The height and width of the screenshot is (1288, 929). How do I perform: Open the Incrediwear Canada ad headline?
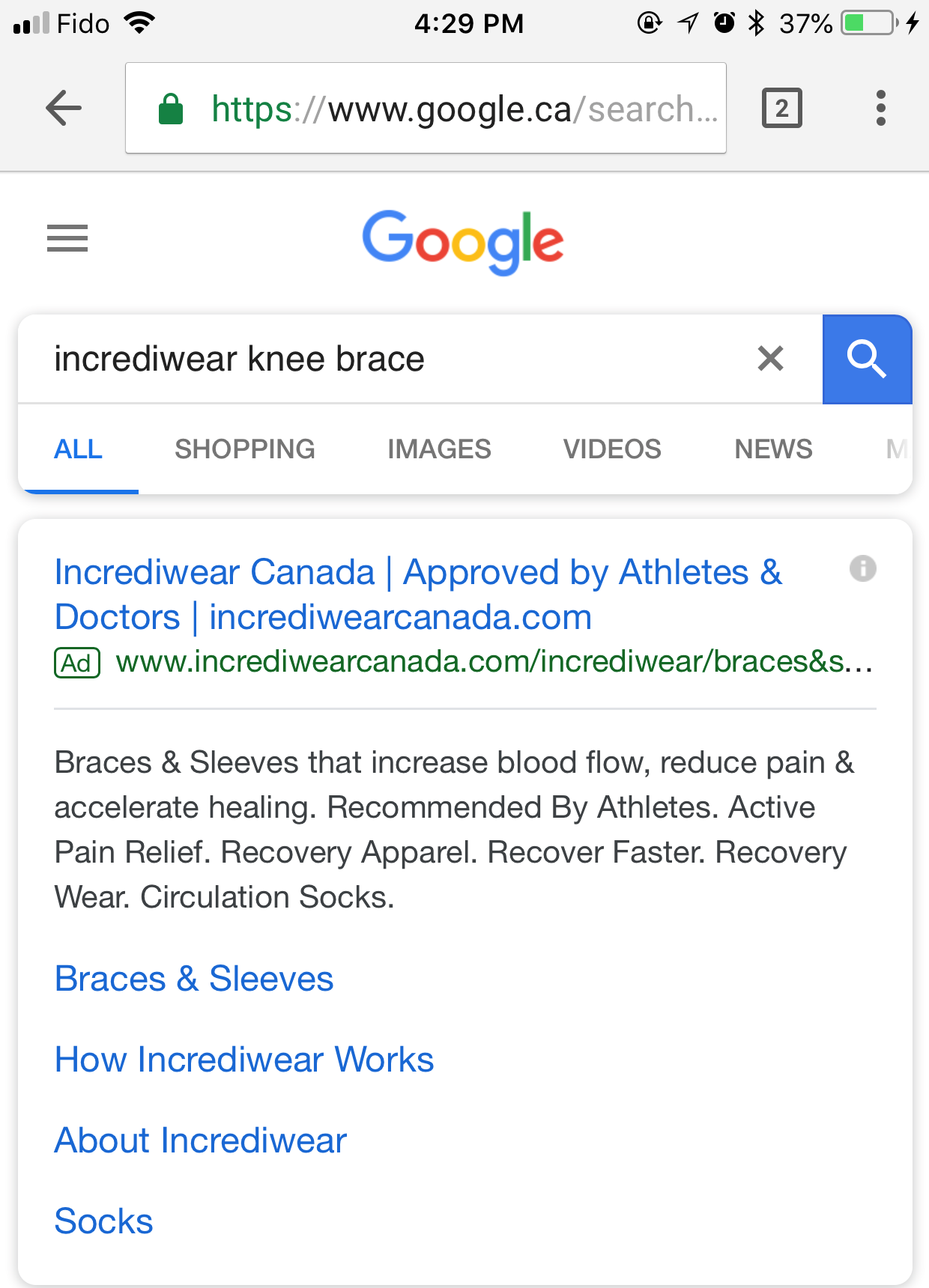pos(418,595)
